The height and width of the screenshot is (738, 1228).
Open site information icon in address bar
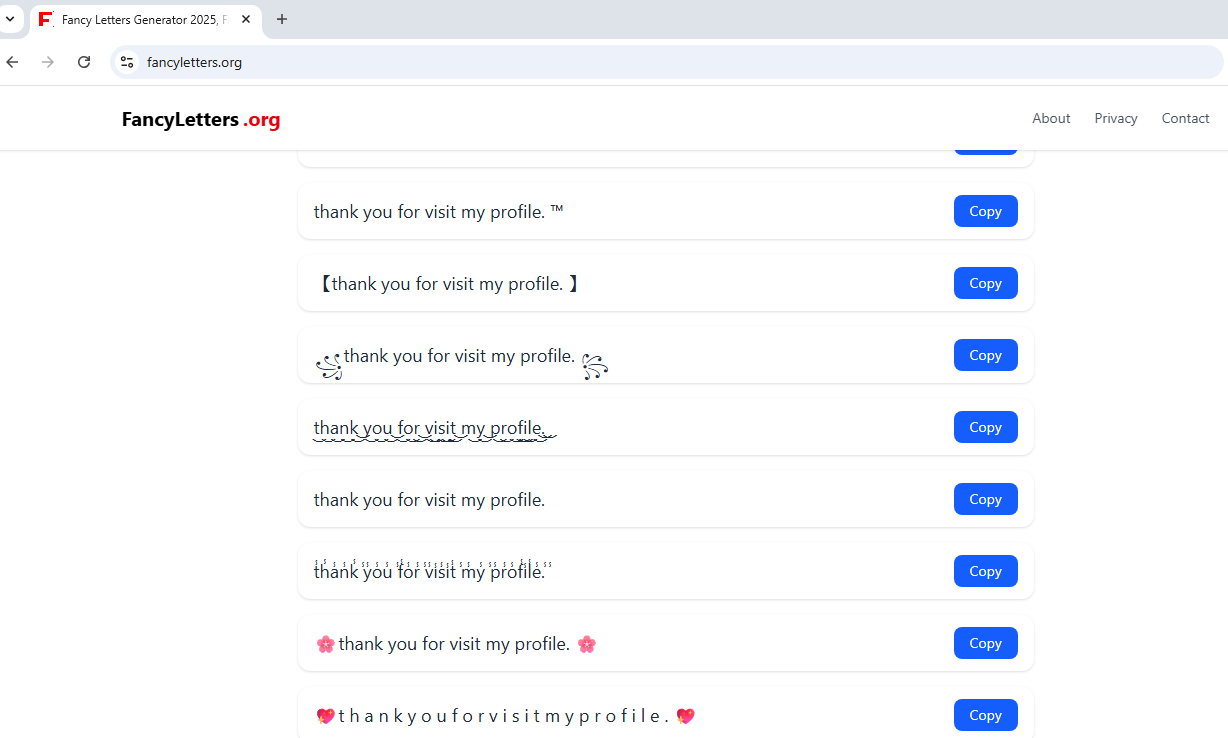127,62
